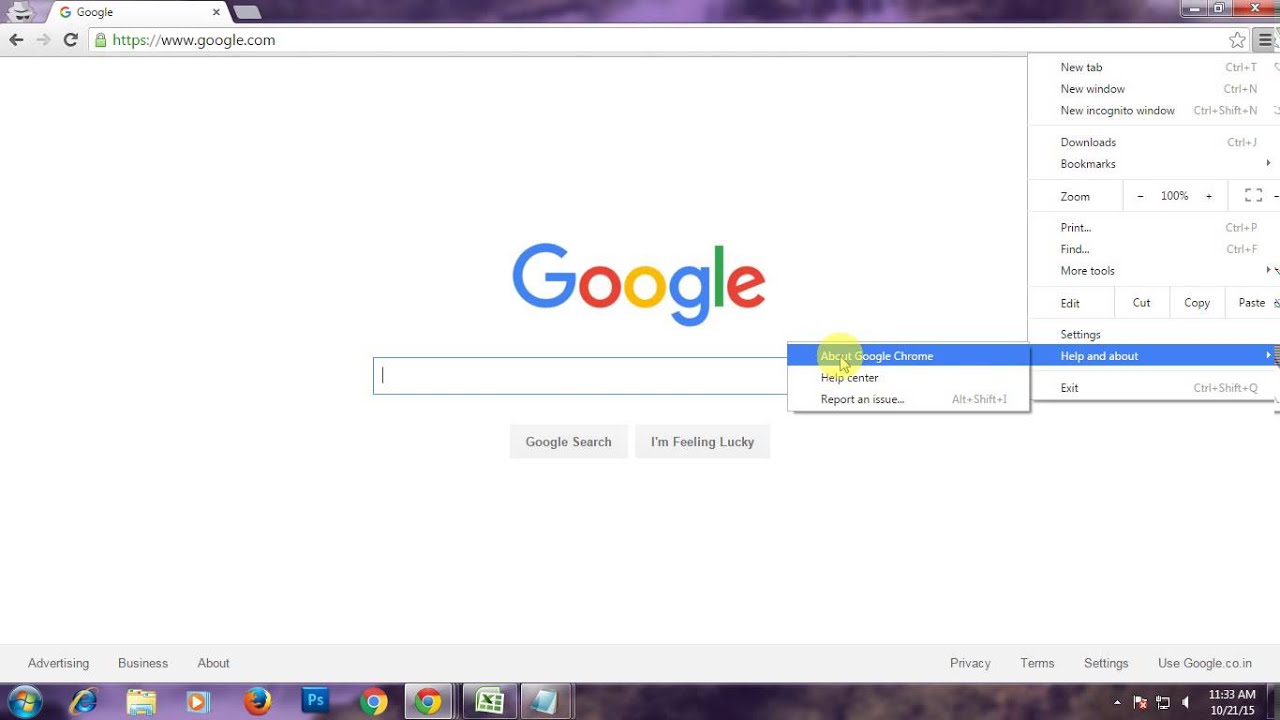Click the browser back arrow
This screenshot has height=720, width=1280.
(16, 40)
